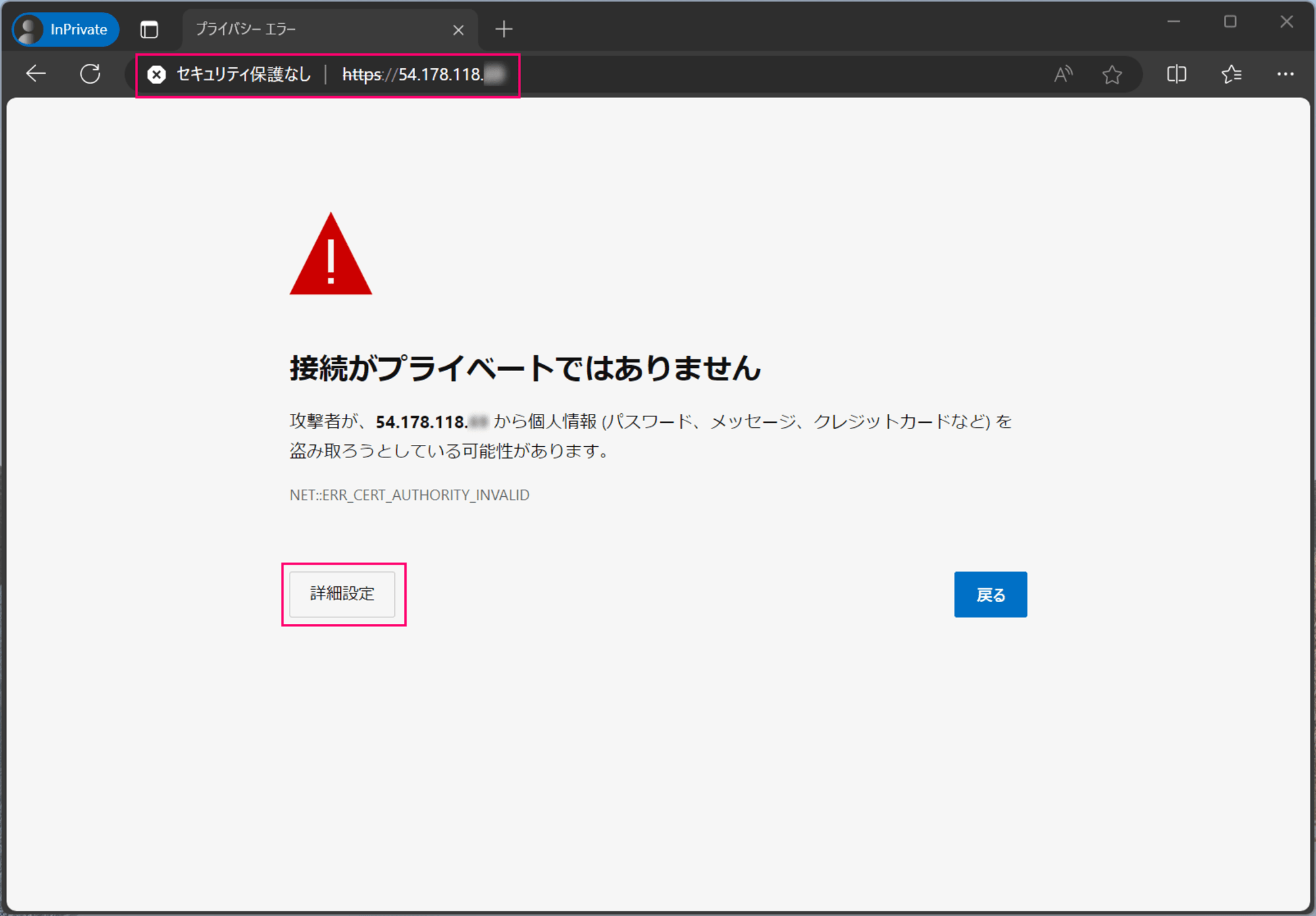The image size is (1316, 916).
Task: Open the Settings and more menu
Action: (x=1285, y=74)
